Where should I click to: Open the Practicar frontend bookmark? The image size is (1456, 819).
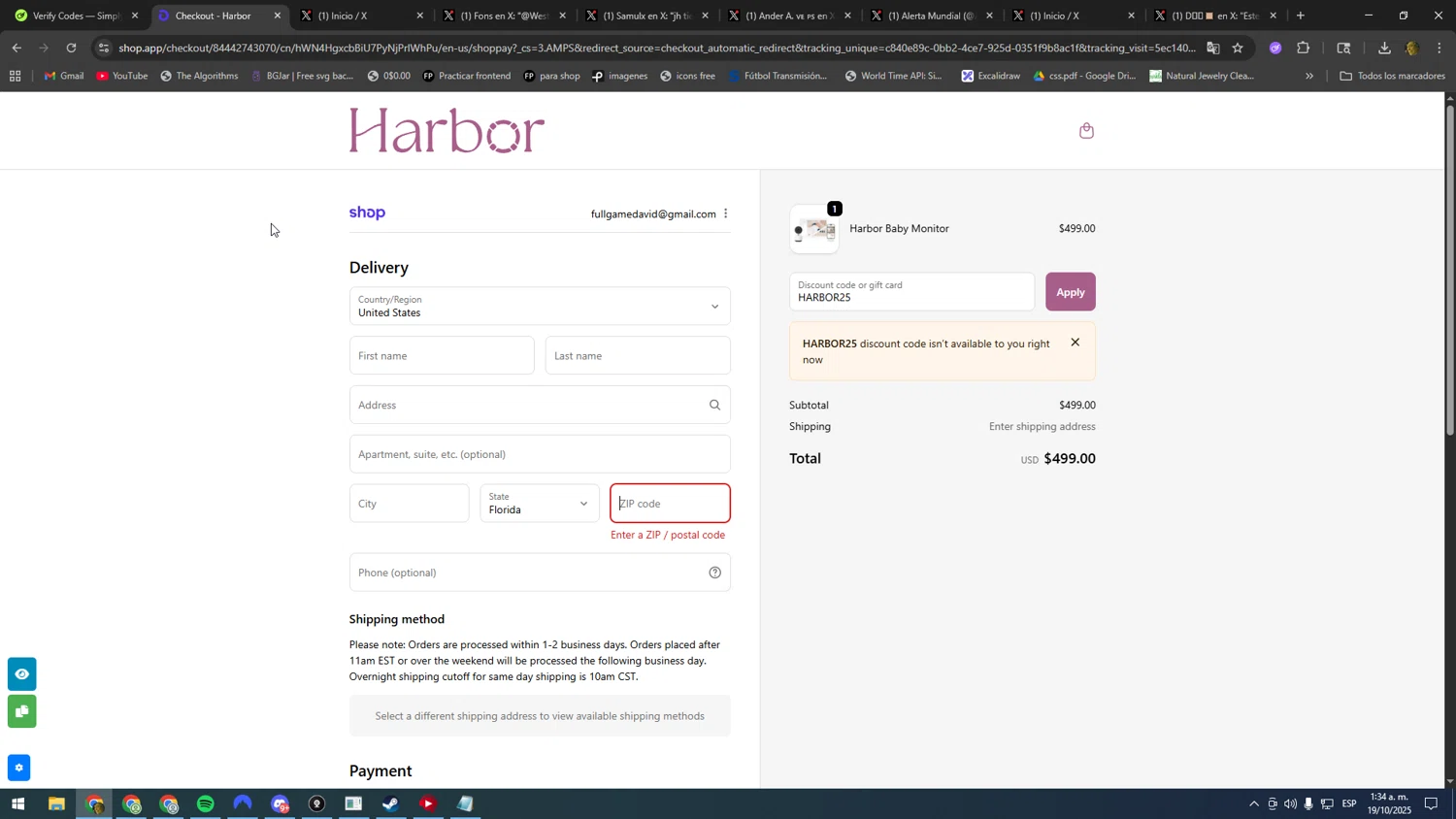[x=466, y=76]
